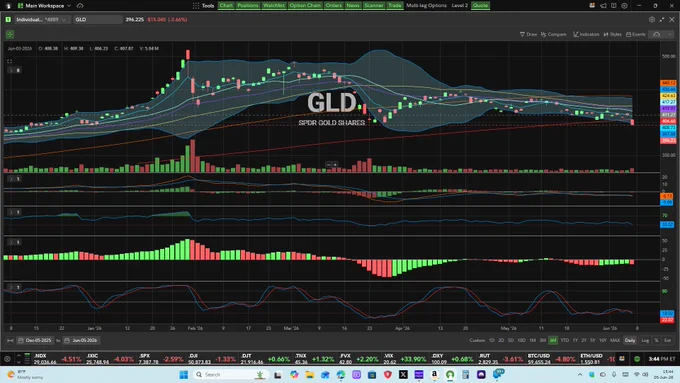Expand chart panel to full screen

[662, 20]
